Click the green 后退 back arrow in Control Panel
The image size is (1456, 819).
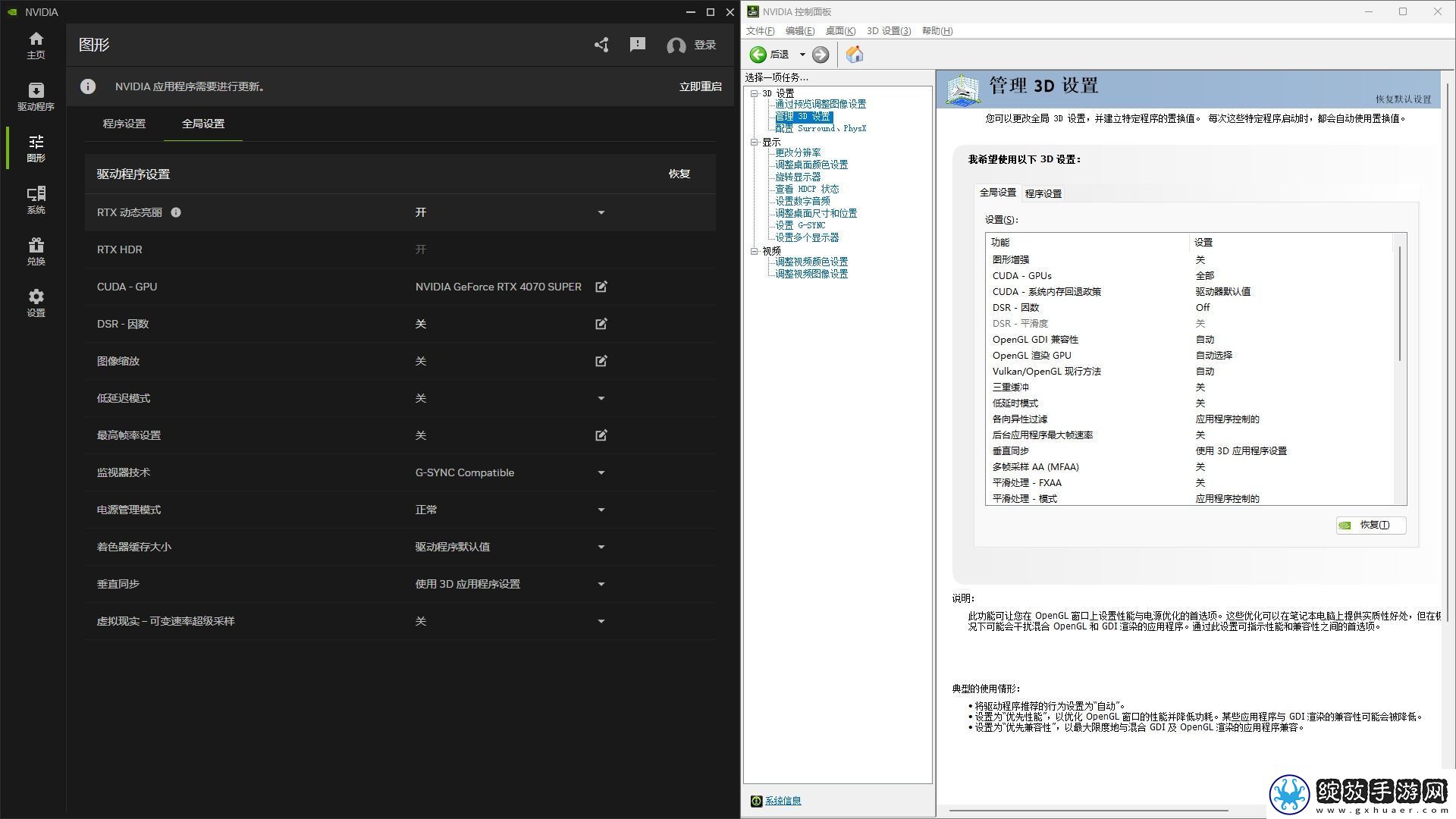pyautogui.click(x=758, y=55)
